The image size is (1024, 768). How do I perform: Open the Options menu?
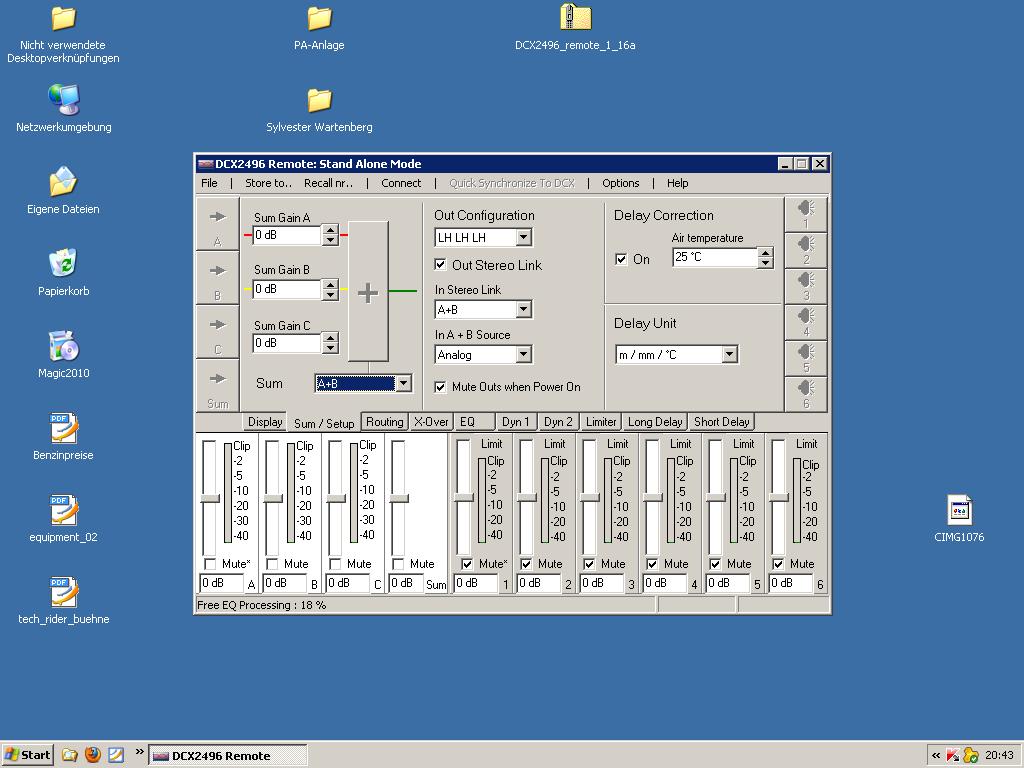tap(620, 183)
